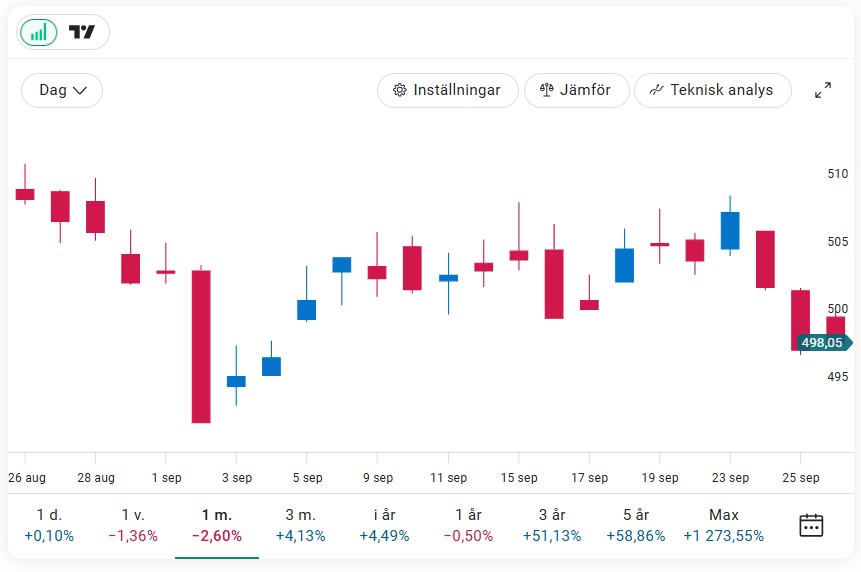Image resolution: width=861 pixels, height=572 pixels.
Task: Select the 3 år period tab
Action: click(552, 525)
